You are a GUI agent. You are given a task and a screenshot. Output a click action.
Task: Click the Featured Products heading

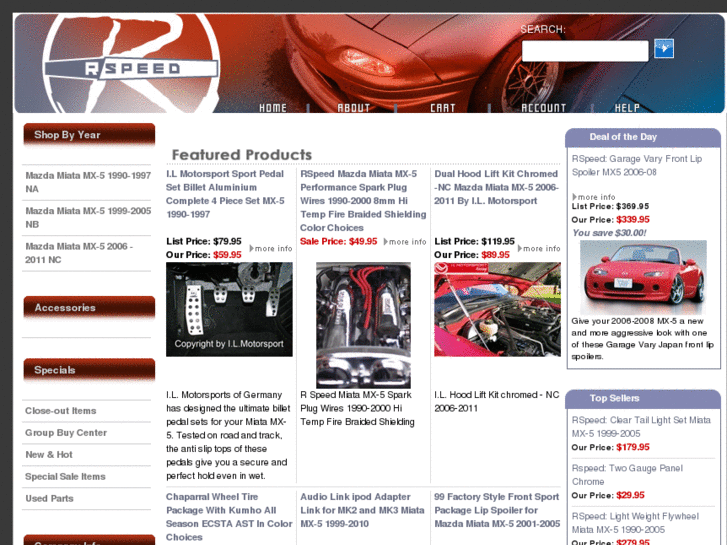coord(242,154)
